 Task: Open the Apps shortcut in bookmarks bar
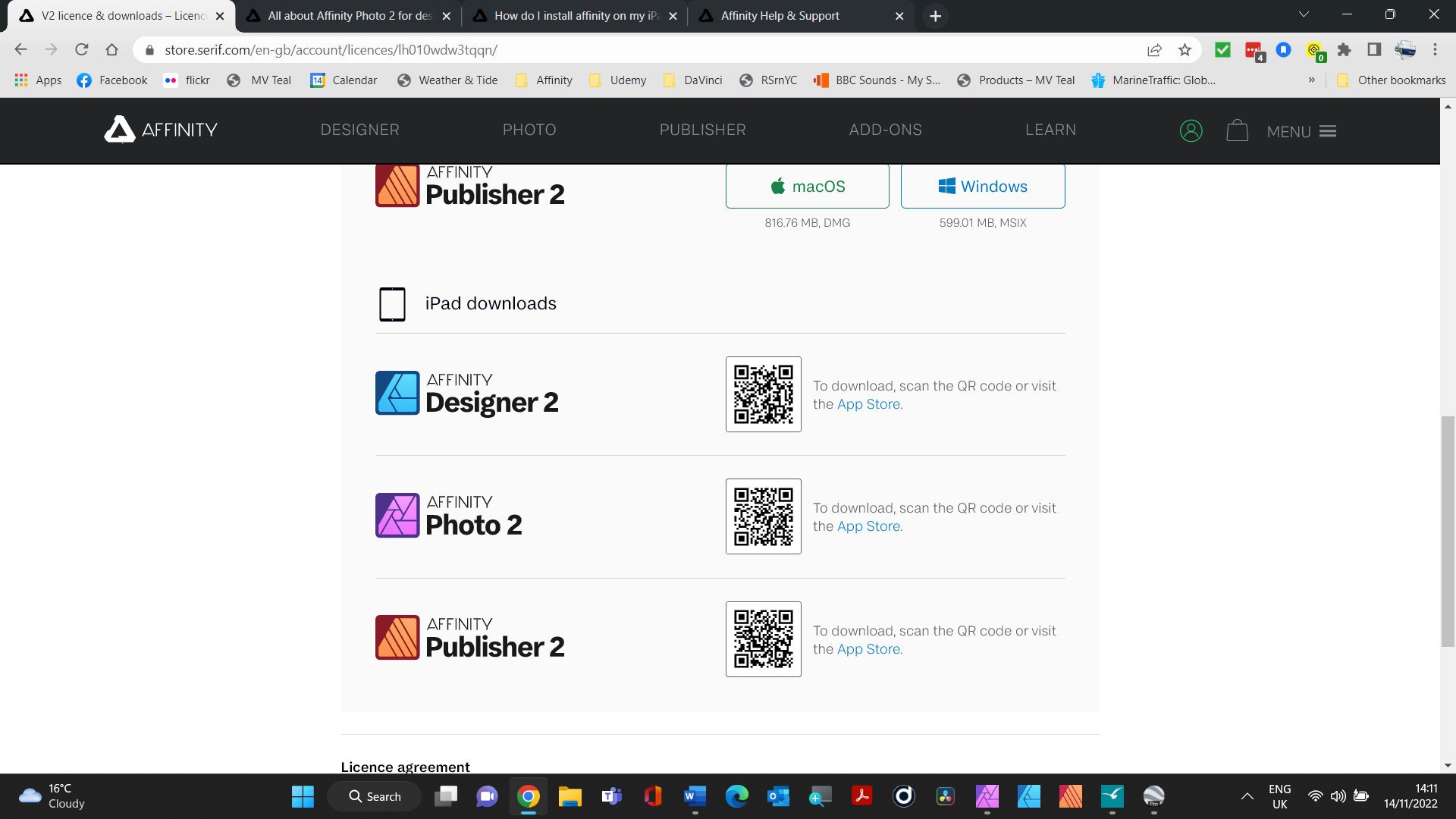(x=38, y=80)
